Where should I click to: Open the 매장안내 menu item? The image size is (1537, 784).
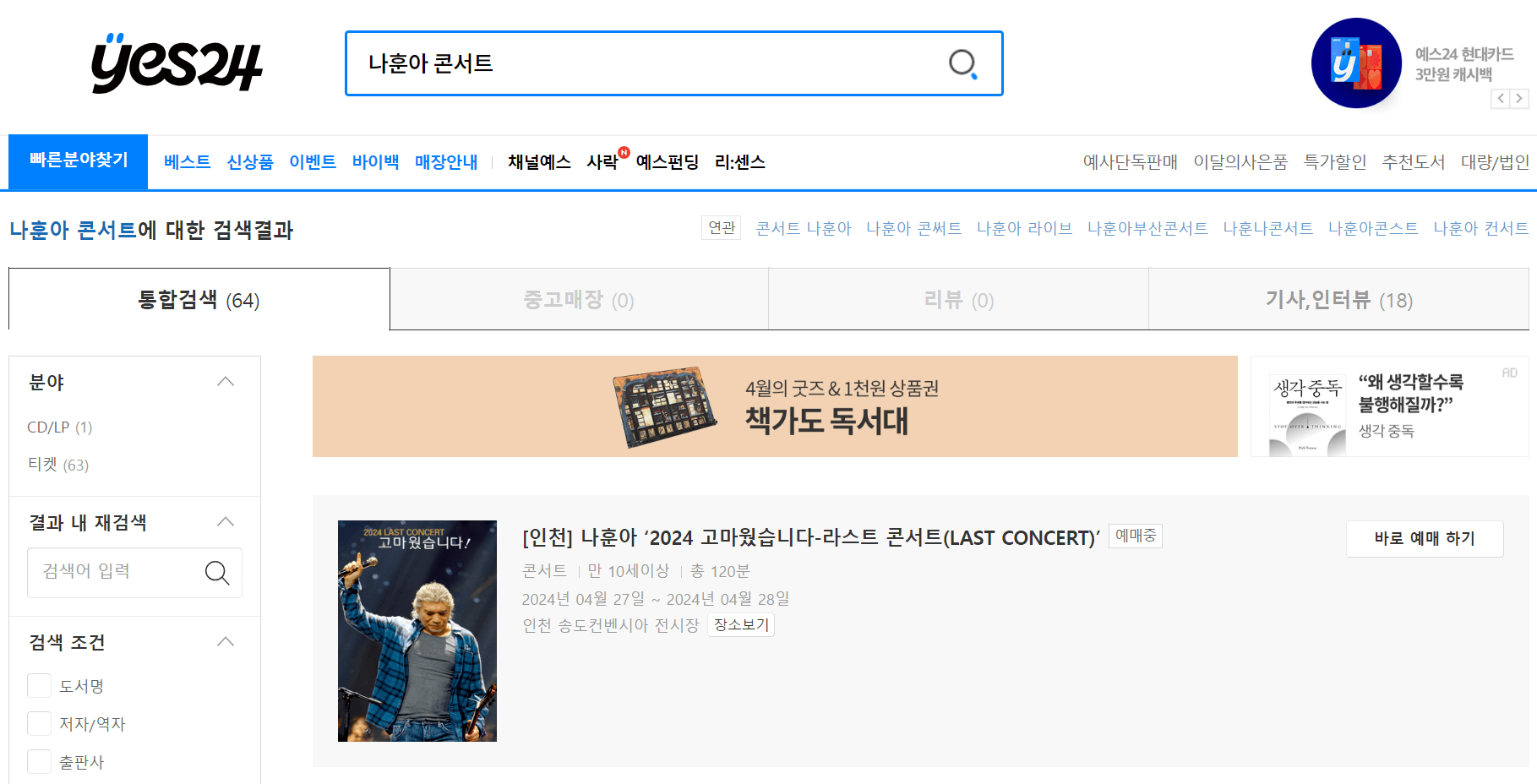[446, 161]
